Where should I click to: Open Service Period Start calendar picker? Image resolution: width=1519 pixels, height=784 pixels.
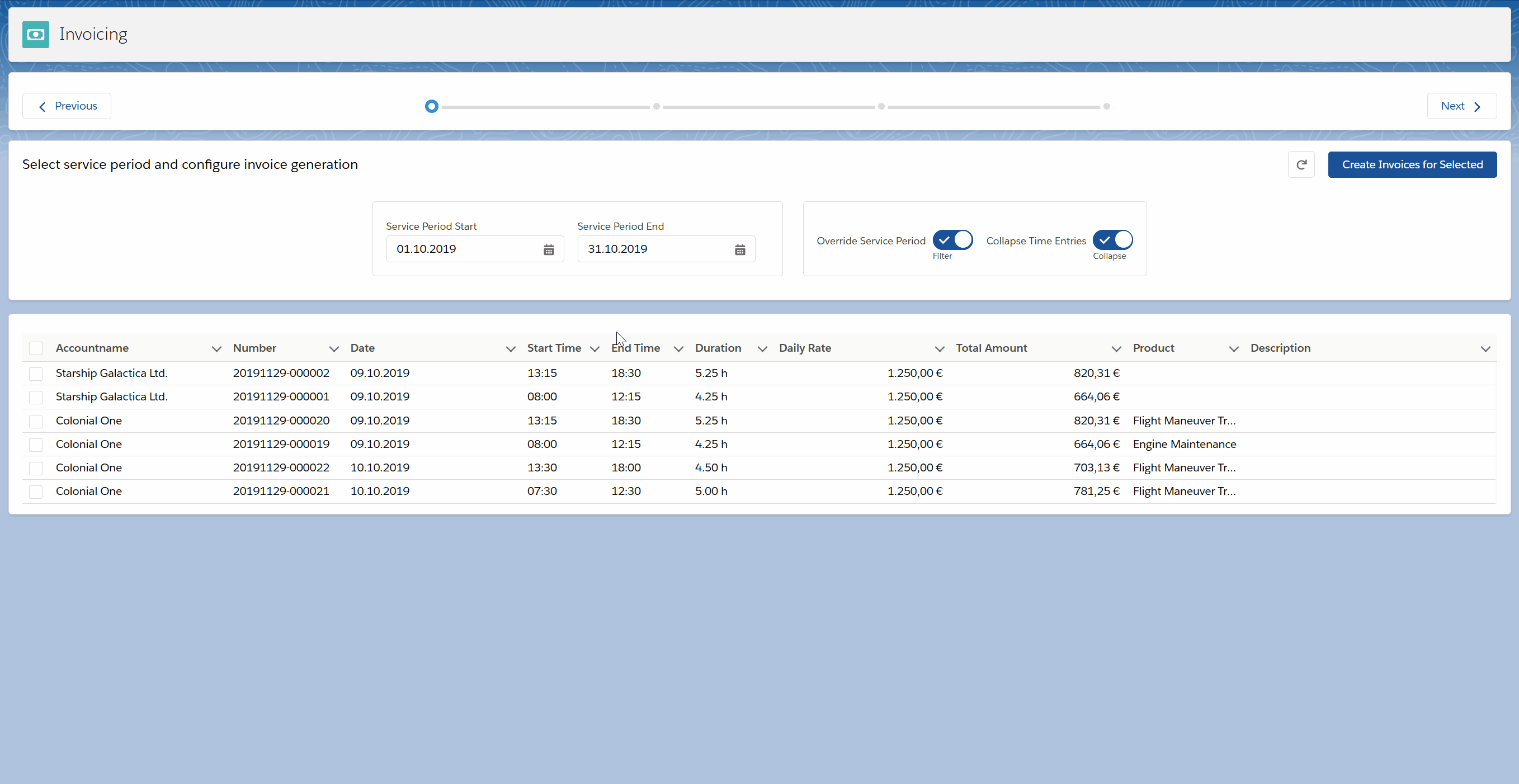549,250
